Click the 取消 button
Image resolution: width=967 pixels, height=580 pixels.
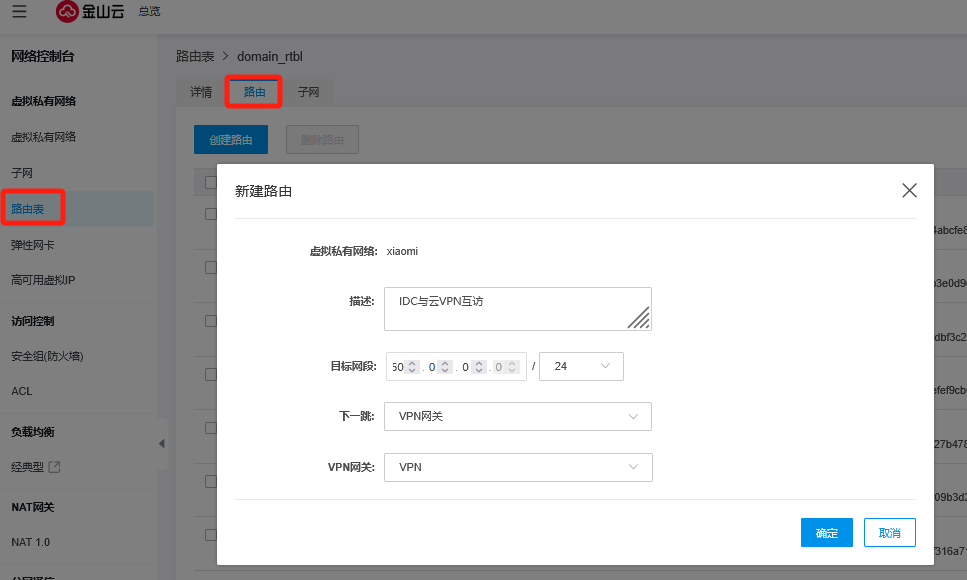point(889,533)
